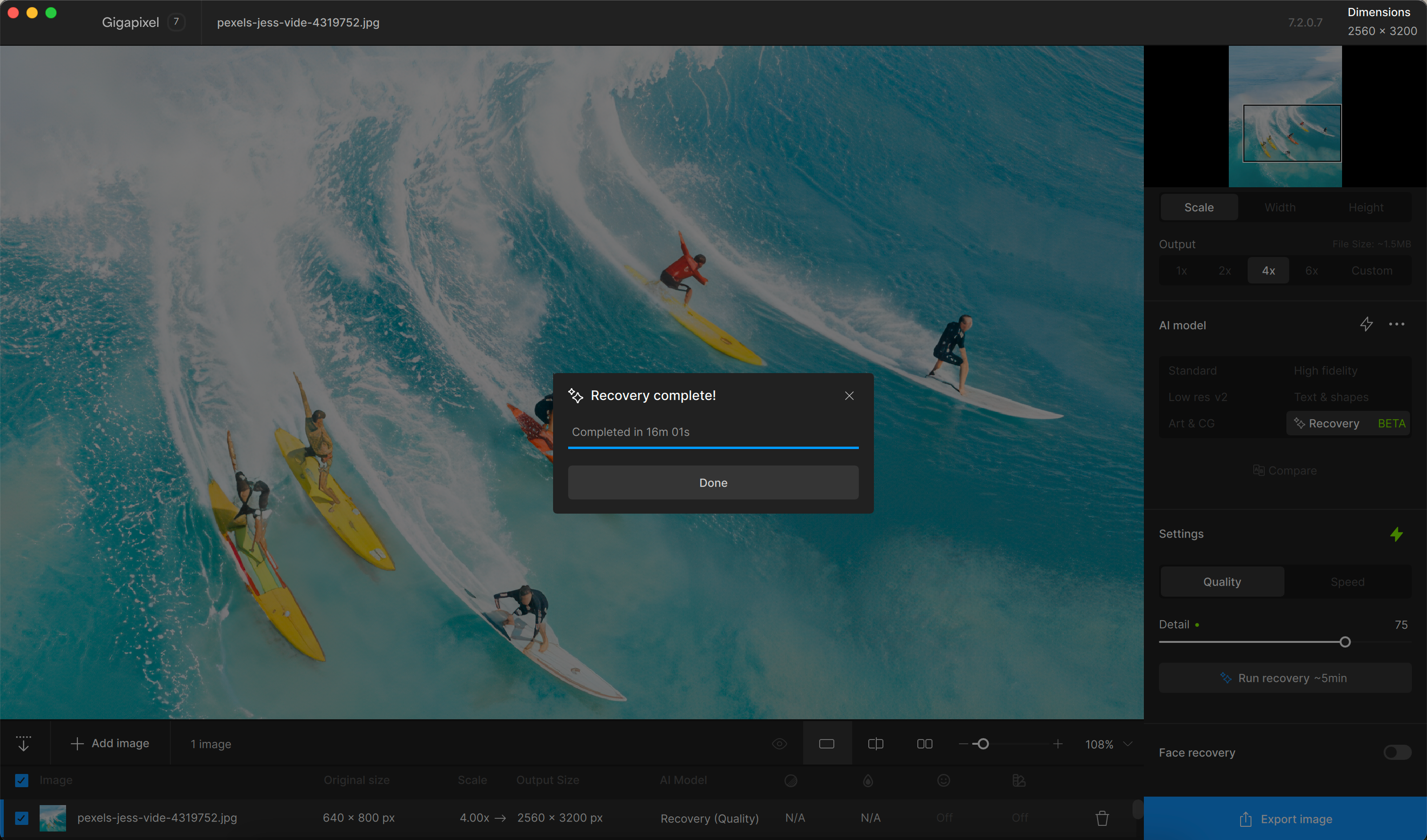Viewport: 1427px width, 840px height.
Task: Click the green macOS fullscreen button
Action: point(51,12)
